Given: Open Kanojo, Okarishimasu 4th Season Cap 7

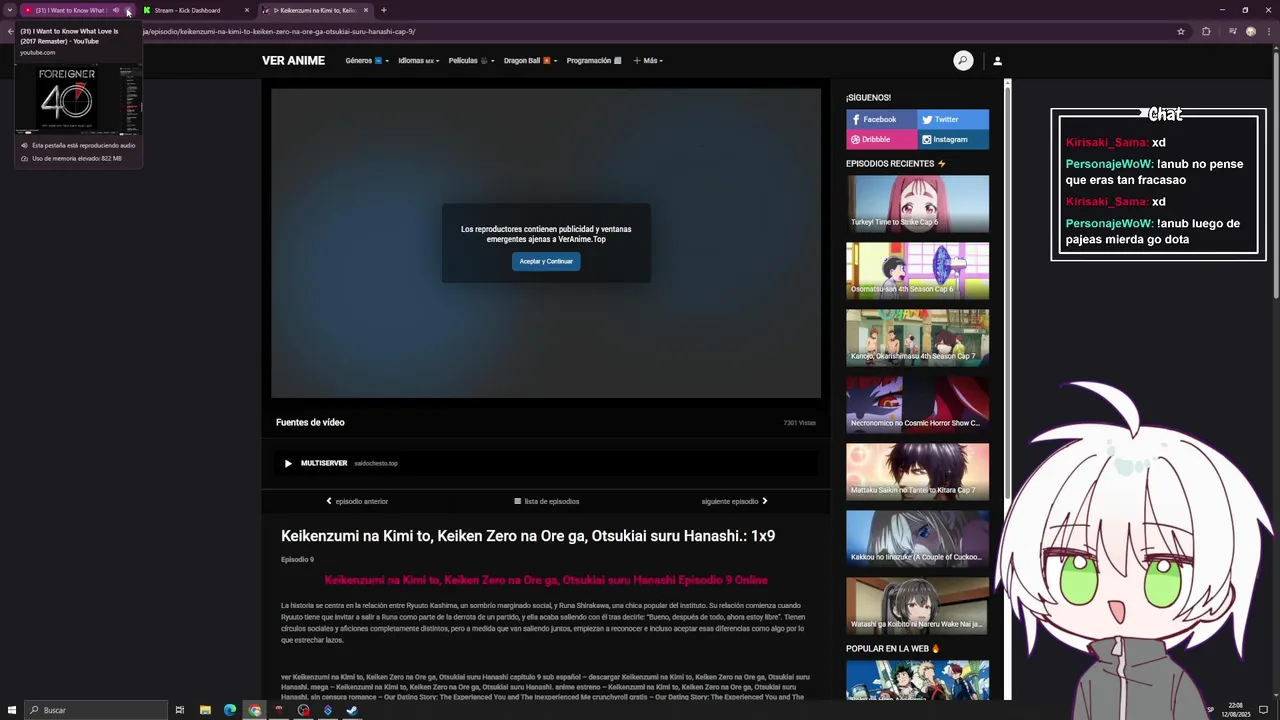Looking at the screenshot, I should click(x=918, y=338).
